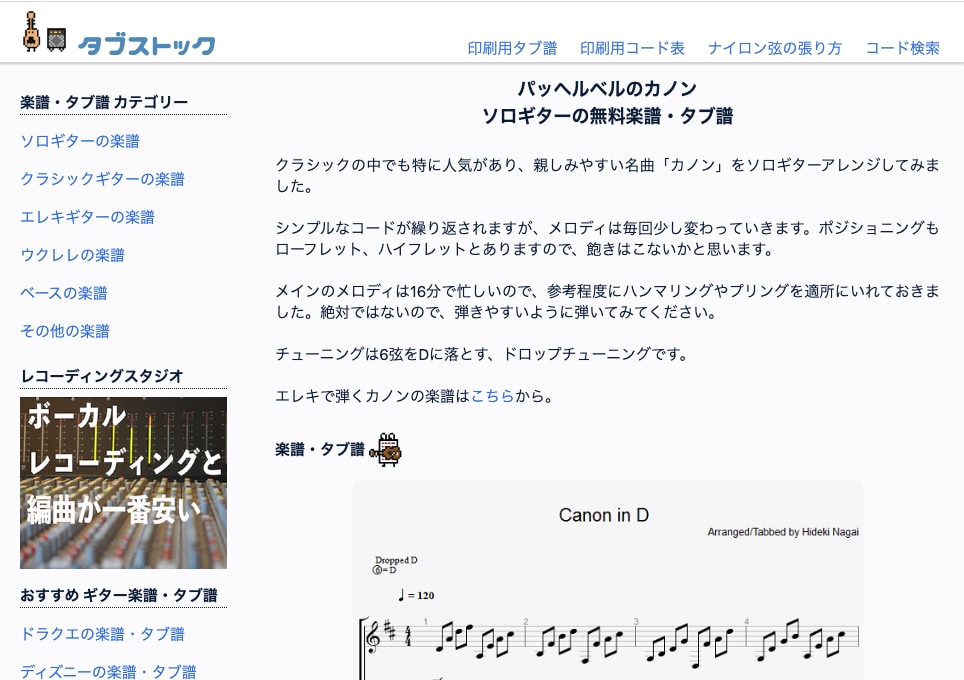Click the tempo marking 120 in the score

tap(416, 595)
